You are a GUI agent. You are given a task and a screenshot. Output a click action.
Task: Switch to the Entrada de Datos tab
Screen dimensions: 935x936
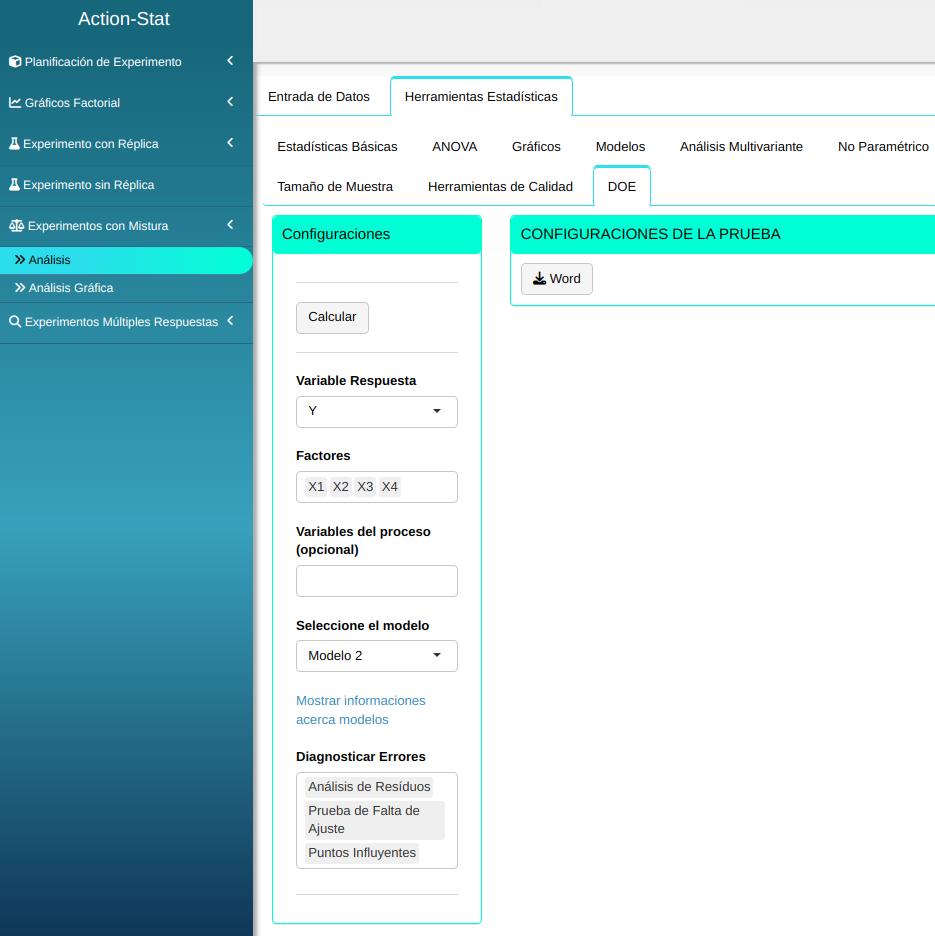[319, 97]
